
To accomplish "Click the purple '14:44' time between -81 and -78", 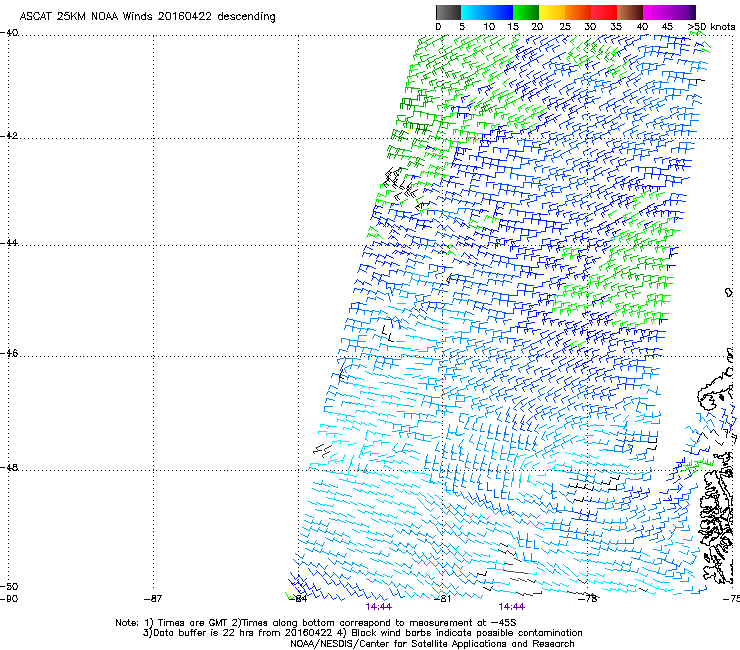I will 512,607.
